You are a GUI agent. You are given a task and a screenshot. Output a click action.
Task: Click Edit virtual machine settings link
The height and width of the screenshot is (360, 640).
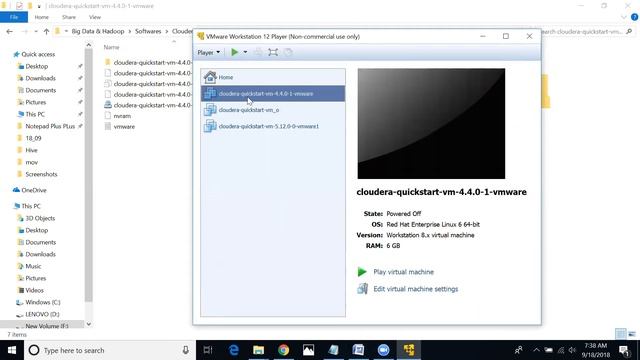pos(416,289)
